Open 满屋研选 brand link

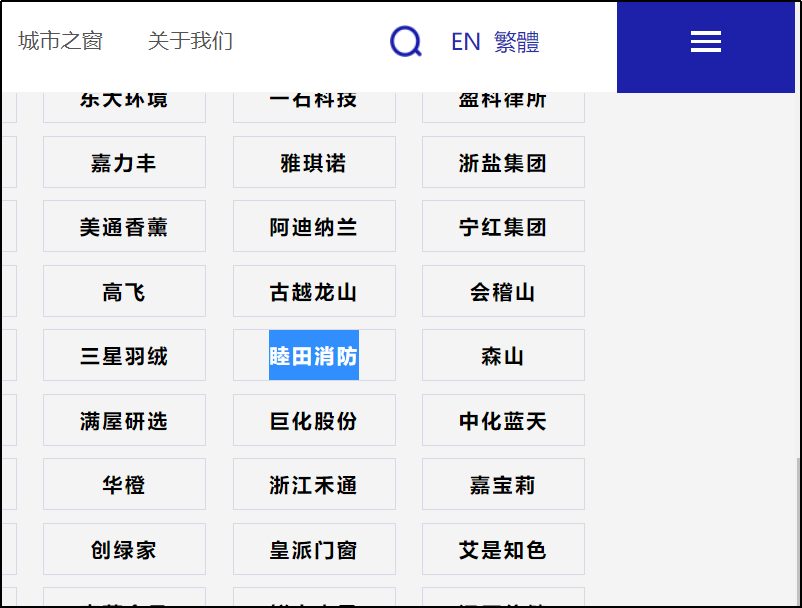(x=124, y=420)
